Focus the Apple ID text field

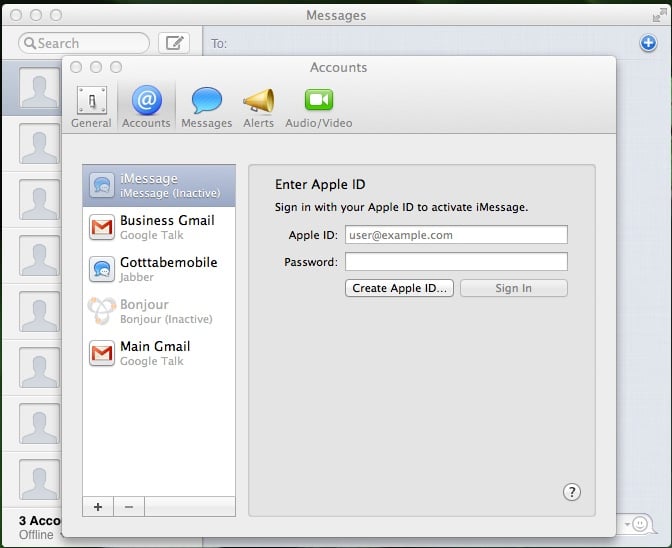tap(456, 235)
